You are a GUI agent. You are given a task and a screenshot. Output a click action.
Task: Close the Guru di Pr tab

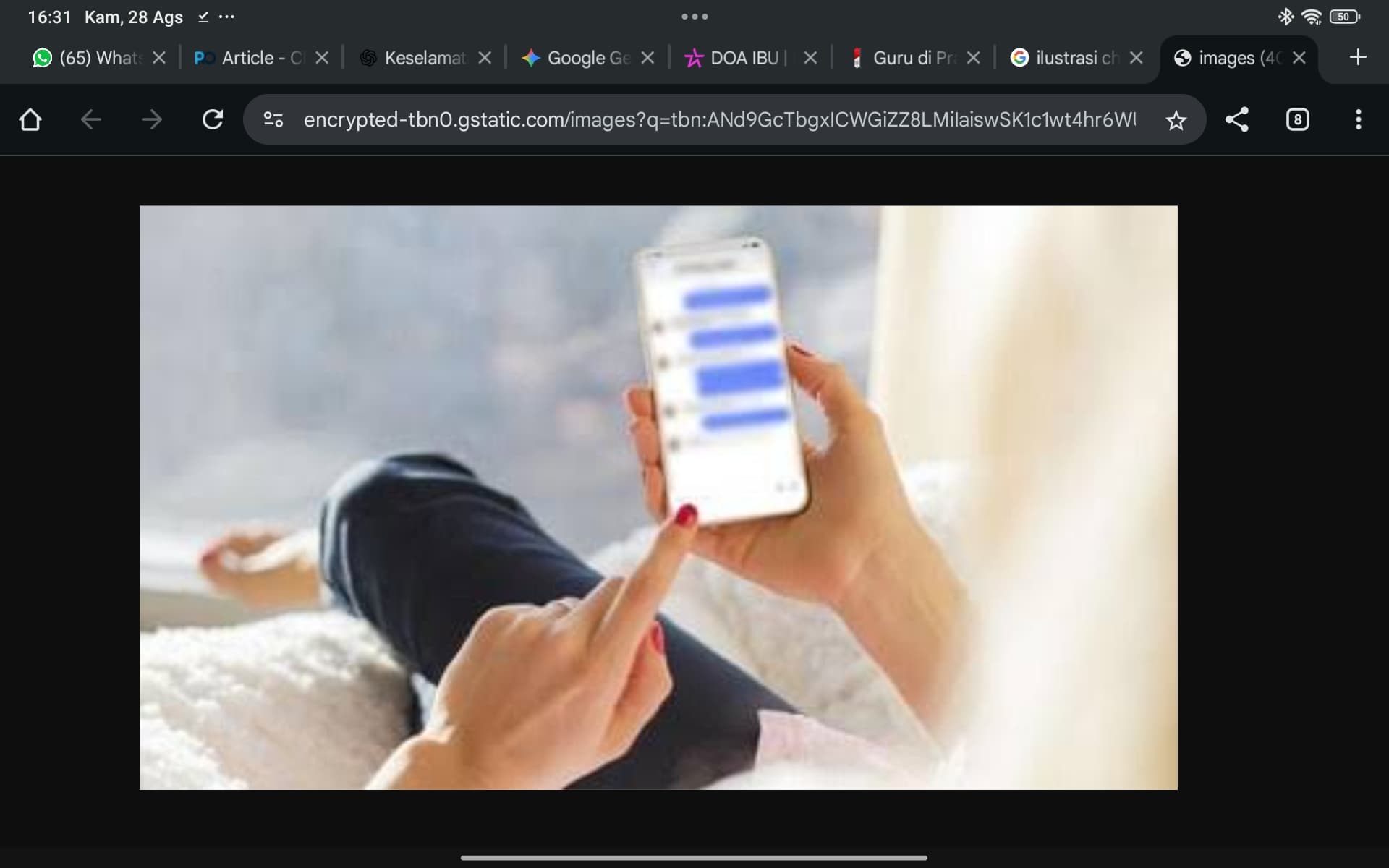point(974,58)
